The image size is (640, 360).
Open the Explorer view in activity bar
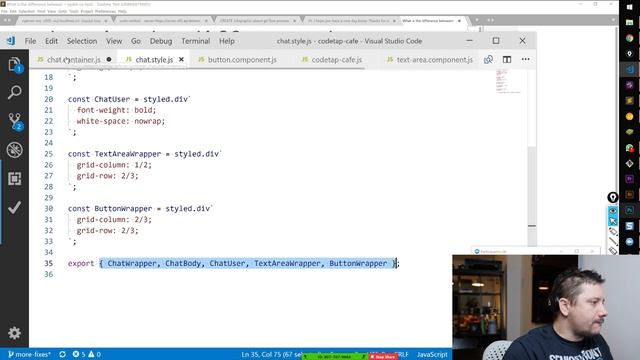pos(14,64)
